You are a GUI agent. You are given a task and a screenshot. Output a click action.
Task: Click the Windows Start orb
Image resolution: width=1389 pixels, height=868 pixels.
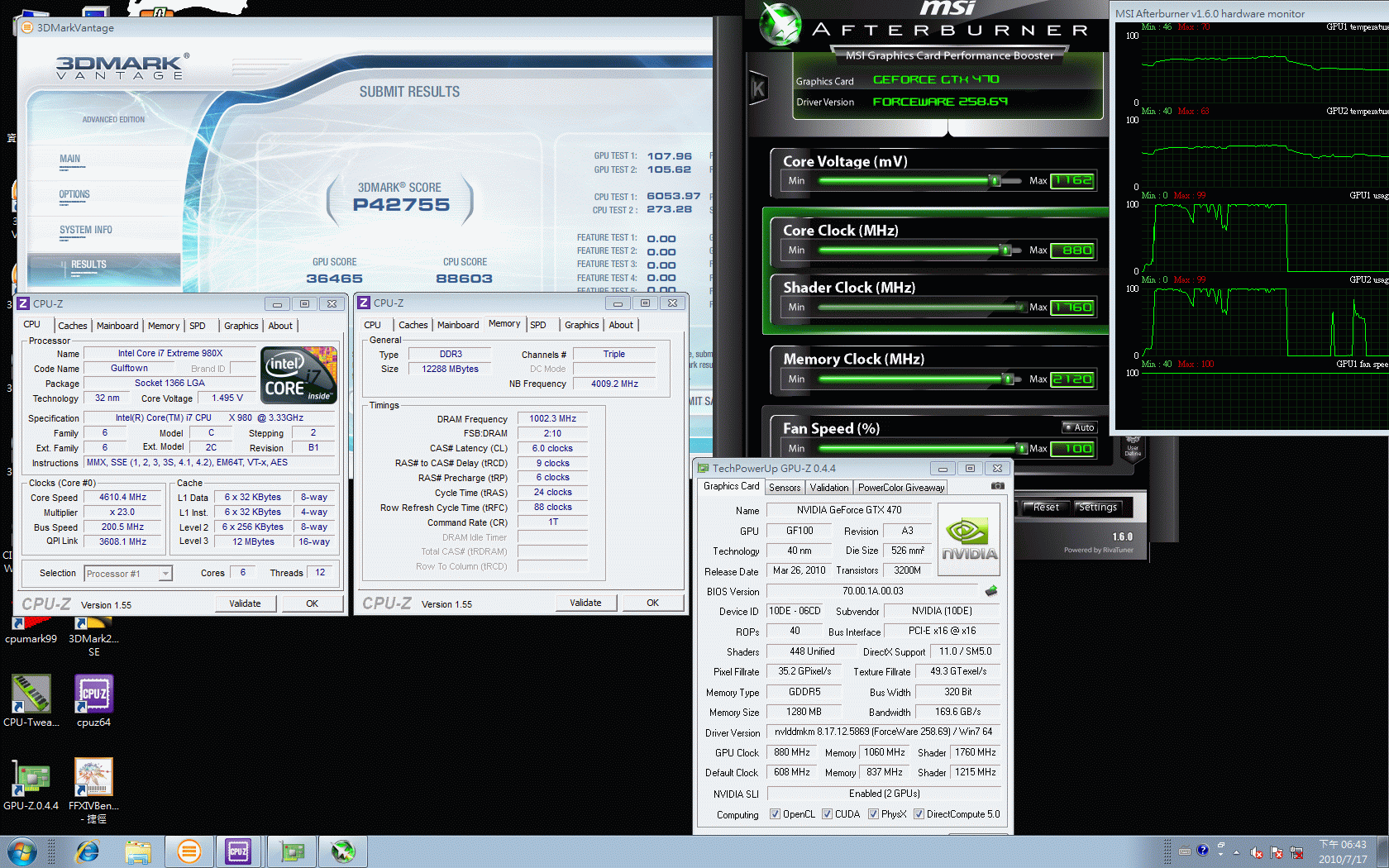click(x=21, y=851)
